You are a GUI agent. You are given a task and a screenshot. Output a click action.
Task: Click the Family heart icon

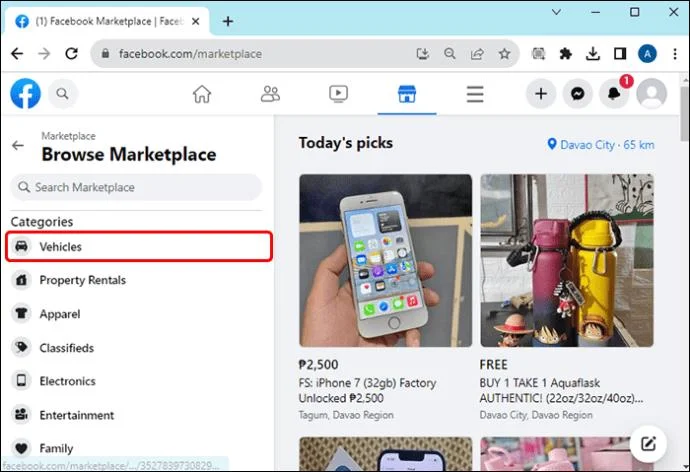[21, 448]
